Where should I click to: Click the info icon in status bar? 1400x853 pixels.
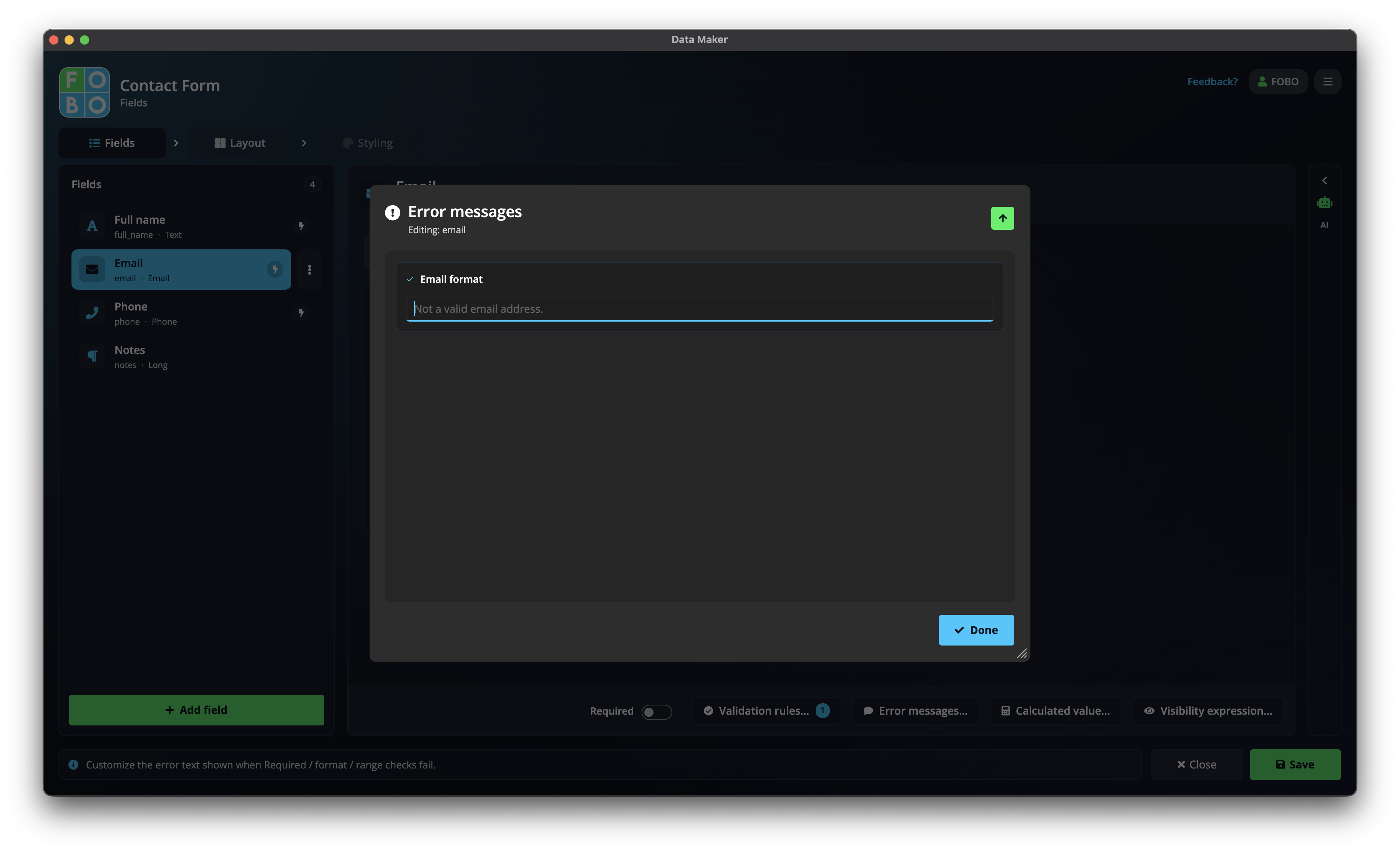(73, 764)
